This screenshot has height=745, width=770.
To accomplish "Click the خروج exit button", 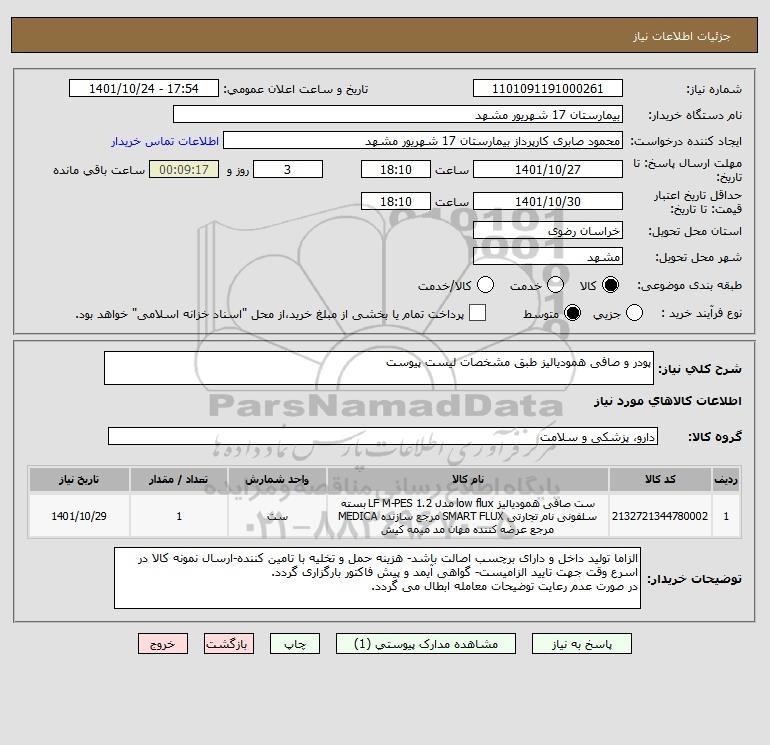I will (163, 644).
